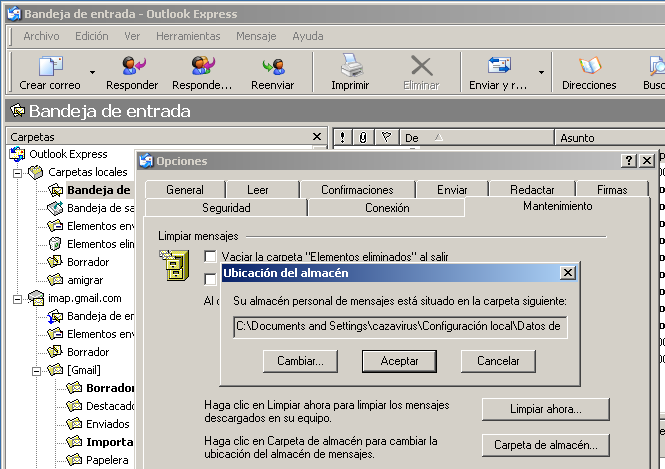Select imap.gmail.com Bandeja de entrada folder
665x469 pixels.
point(101,316)
